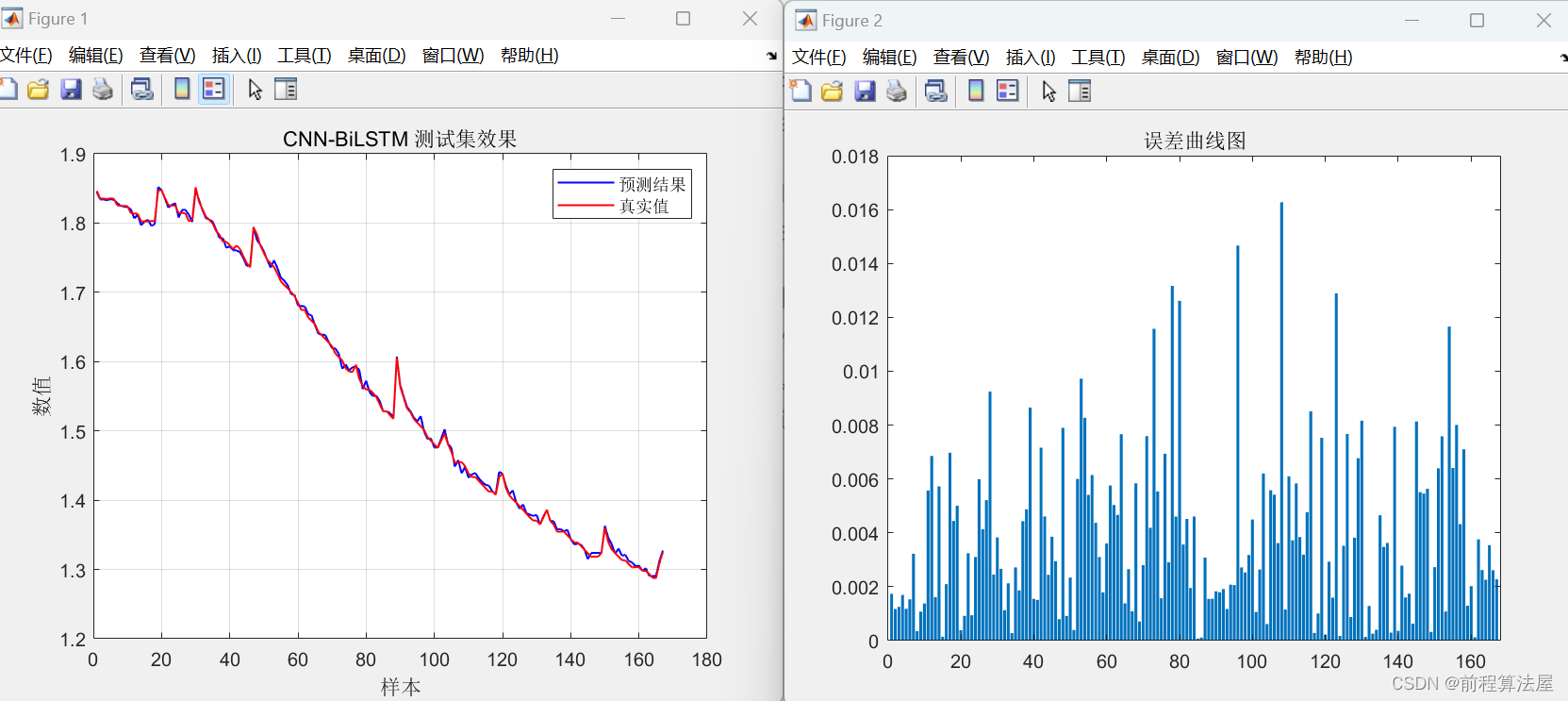Image resolution: width=1568 pixels, height=701 pixels.
Task: Maximize the Figure 2 window
Action: [x=1477, y=21]
